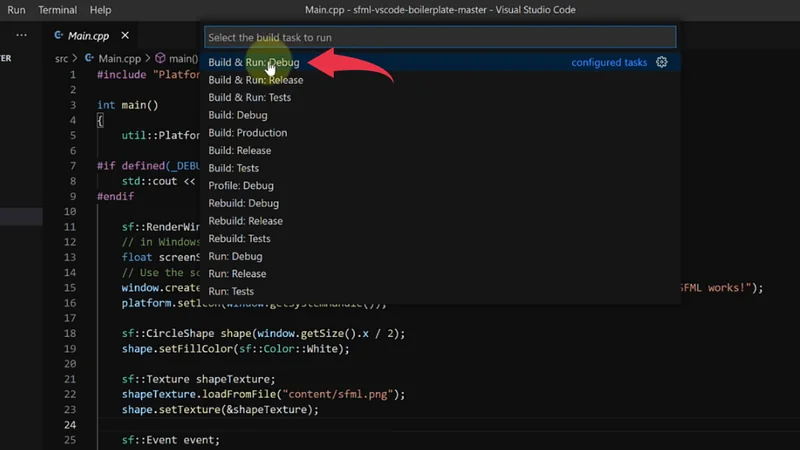Click the main() symbol cube icon in breadcrumb

160,59
